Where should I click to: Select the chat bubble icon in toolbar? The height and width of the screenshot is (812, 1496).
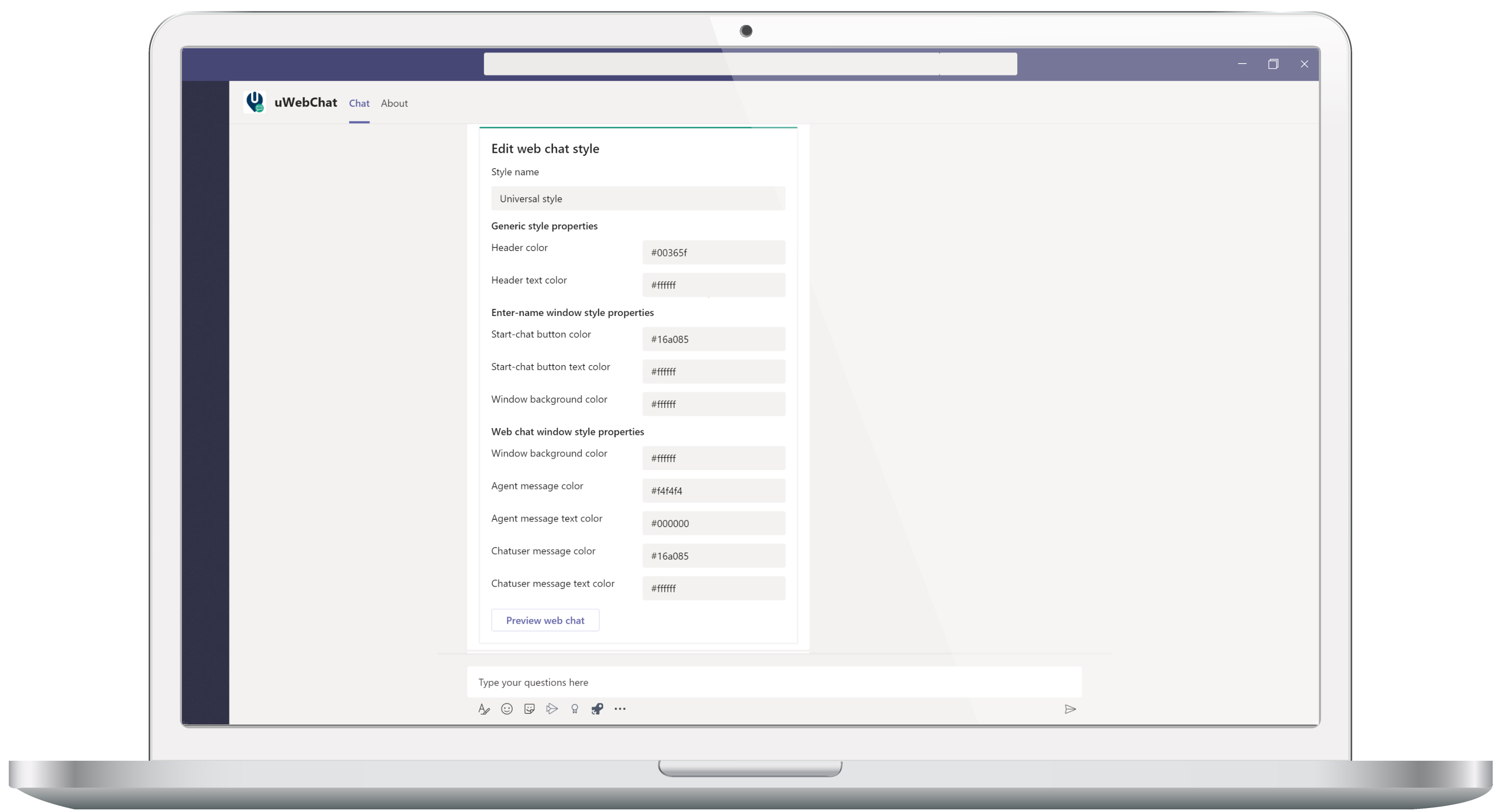[530, 709]
